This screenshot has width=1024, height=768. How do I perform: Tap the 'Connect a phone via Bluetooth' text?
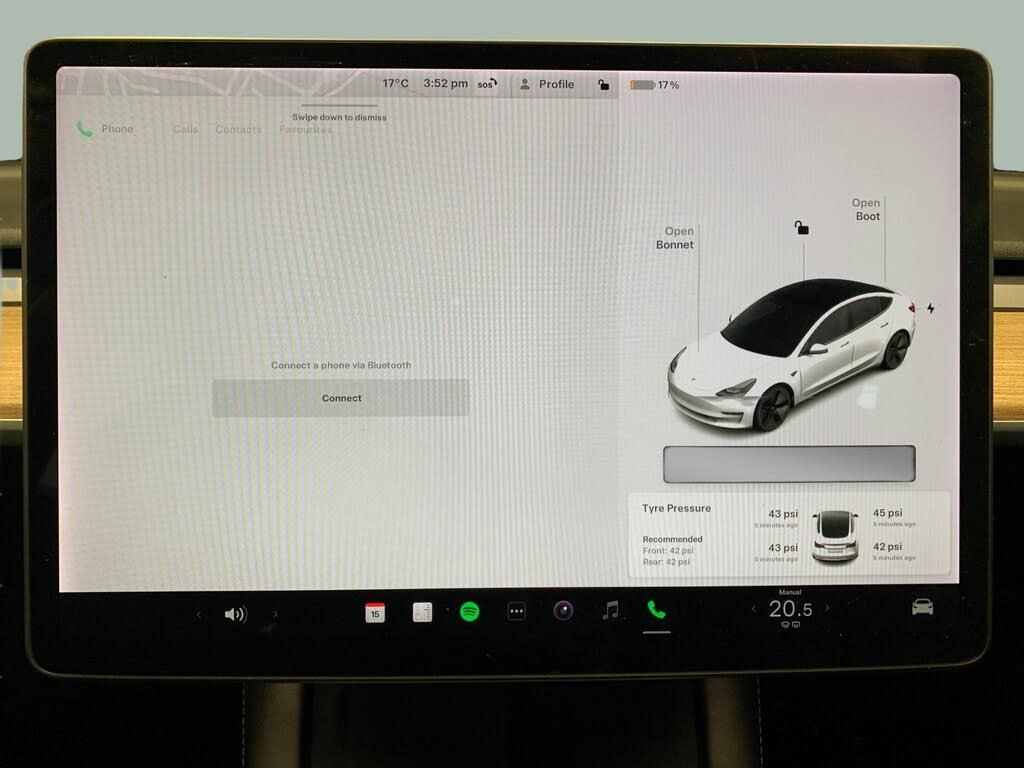(x=341, y=365)
